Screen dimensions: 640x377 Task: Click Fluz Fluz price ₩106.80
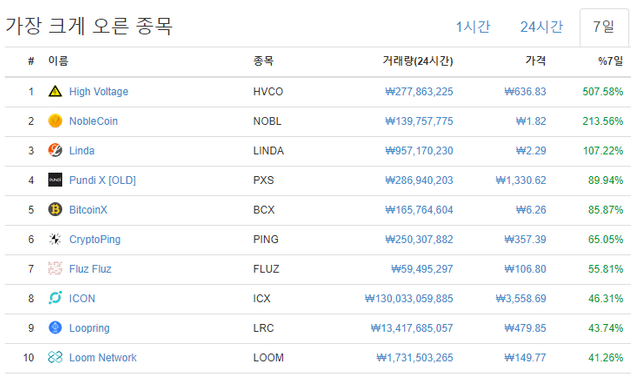525,269
